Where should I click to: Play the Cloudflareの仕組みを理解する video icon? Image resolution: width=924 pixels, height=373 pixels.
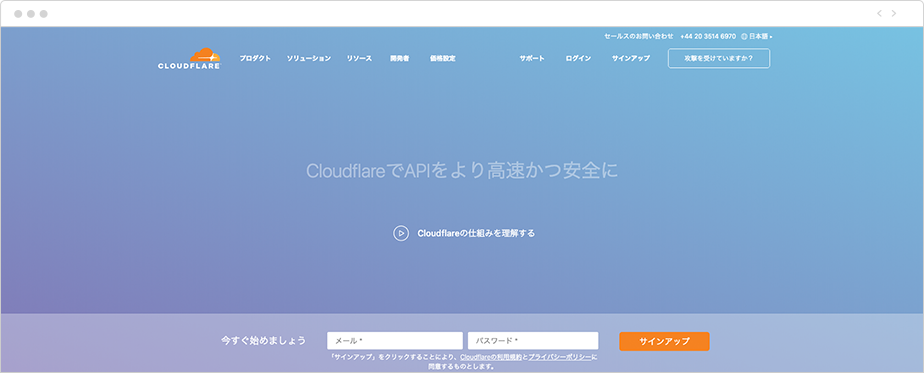click(401, 233)
